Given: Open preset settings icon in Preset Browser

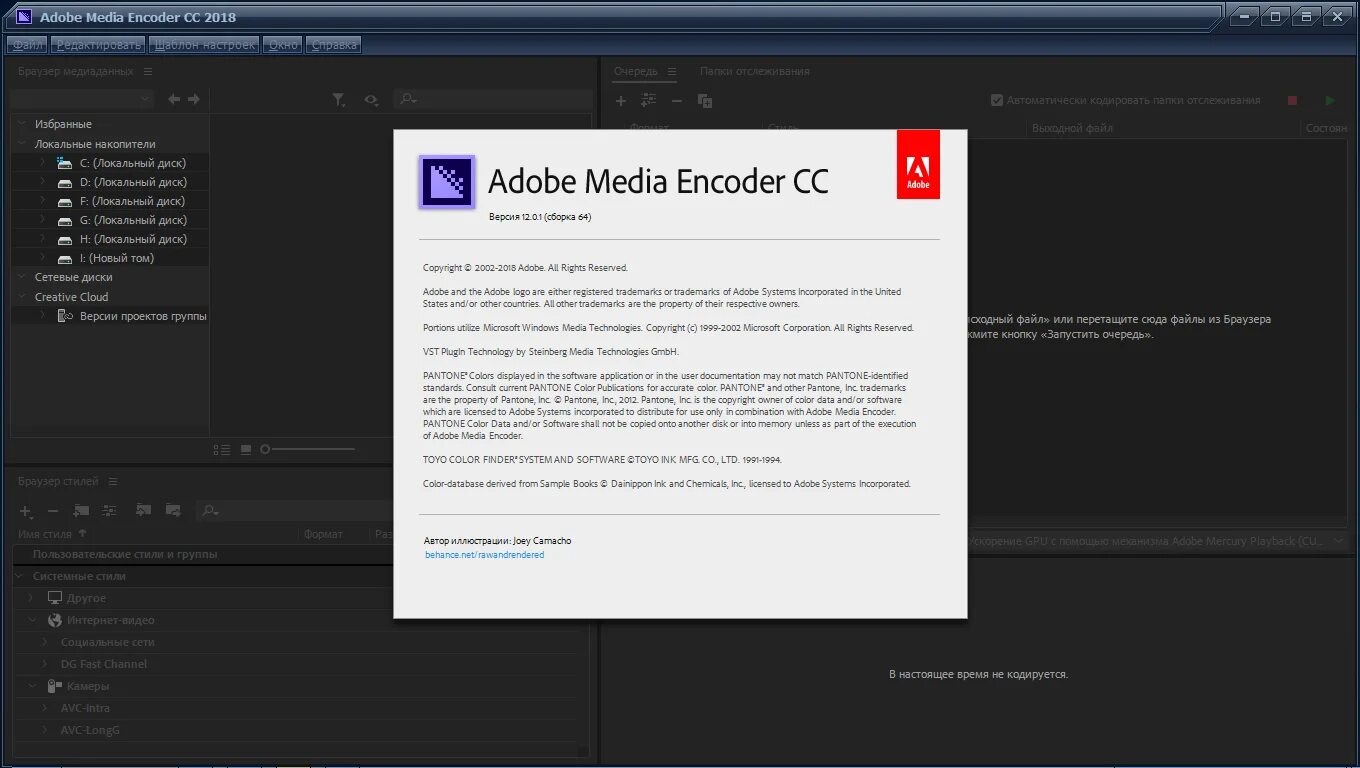Looking at the screenshot, I should (109, 511).
